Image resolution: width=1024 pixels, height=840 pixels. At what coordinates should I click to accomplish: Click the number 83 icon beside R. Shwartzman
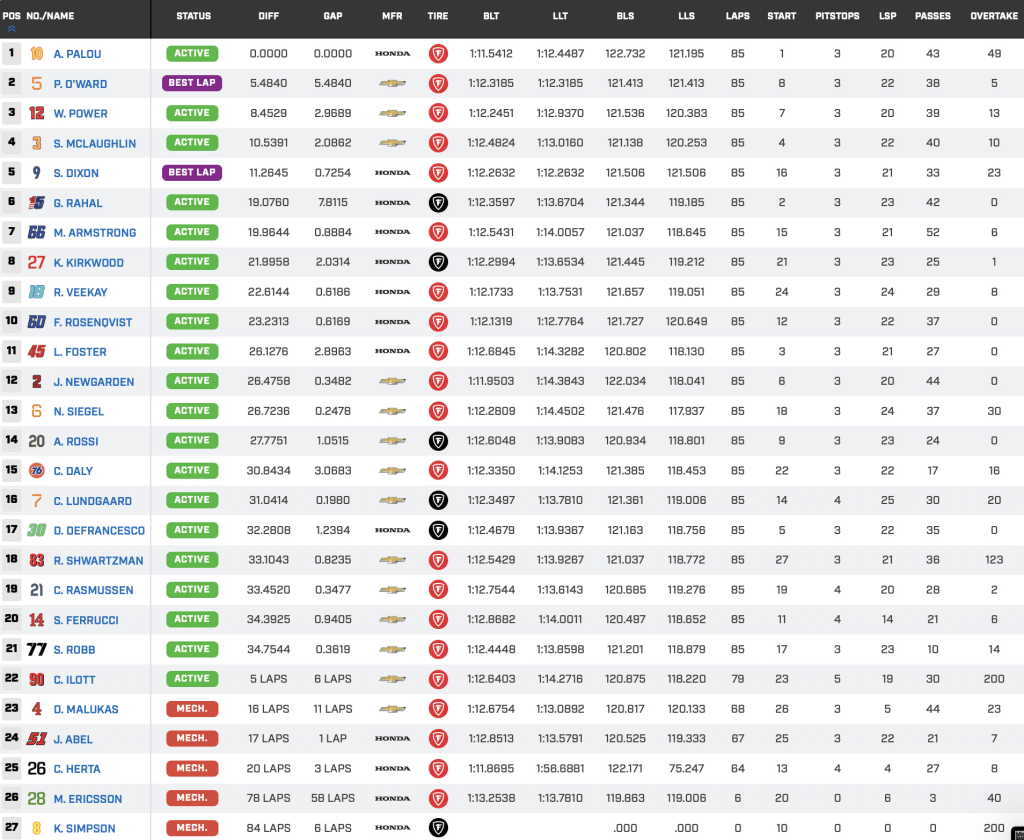pyautogui.click(x=37, y=560)
